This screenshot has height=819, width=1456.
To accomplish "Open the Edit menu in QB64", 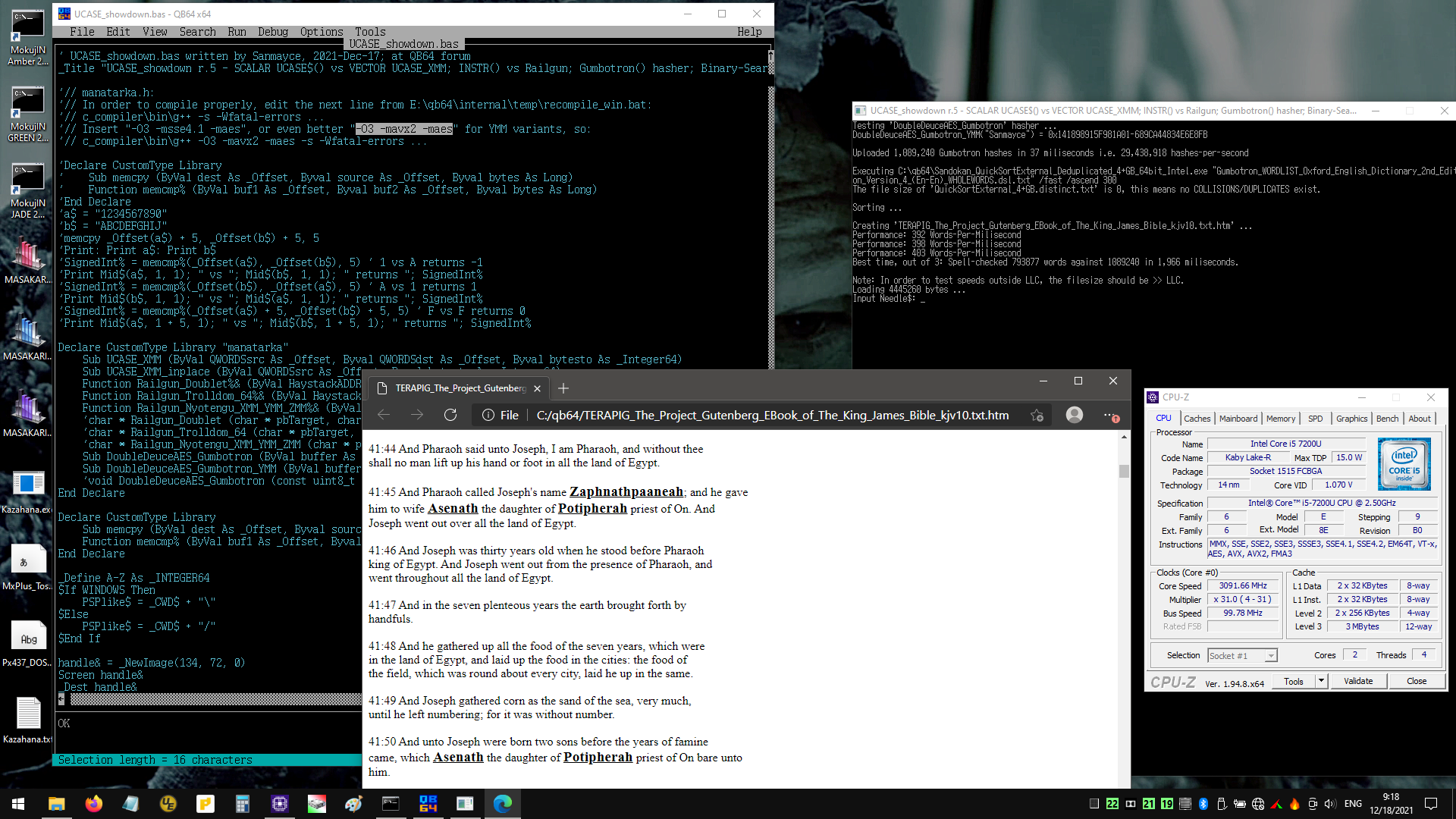I will [118, 32].
